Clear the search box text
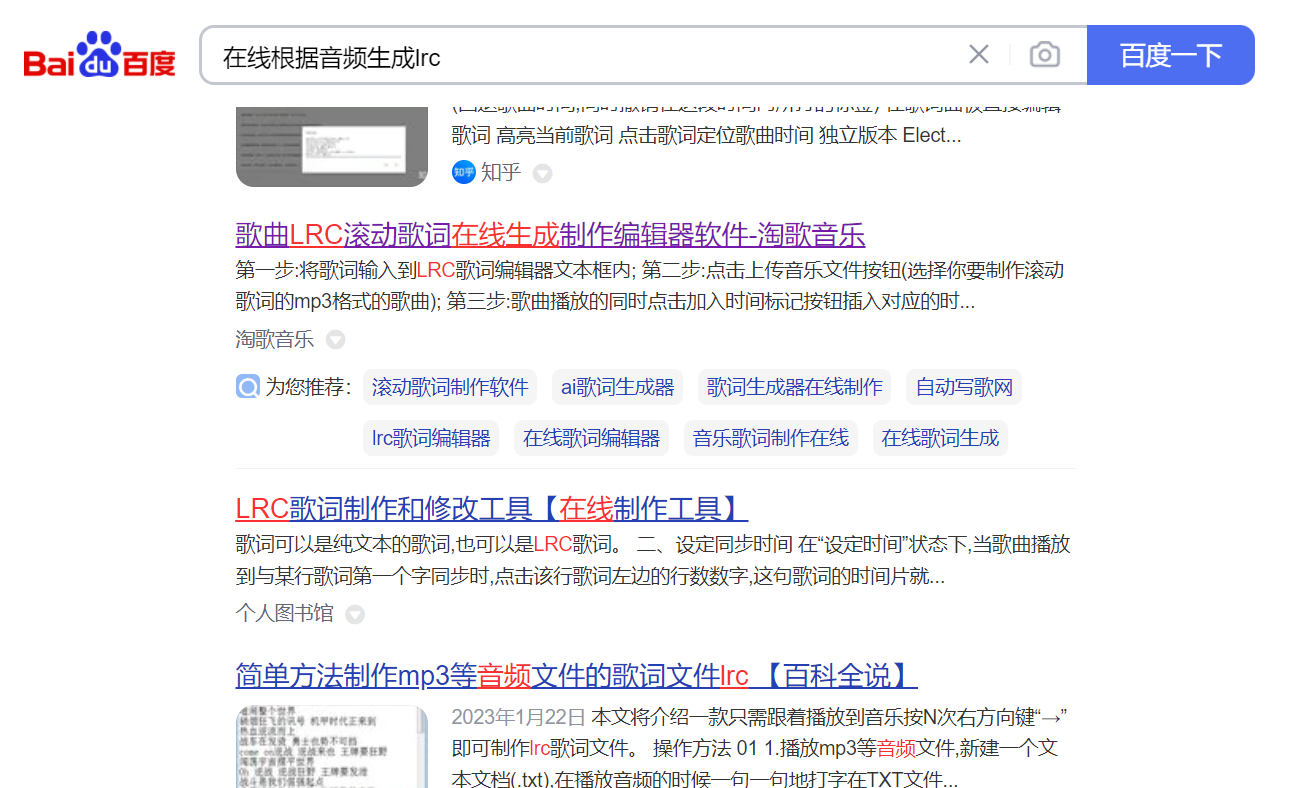The width and height of the screenshot is (1308, 788). 978,55
